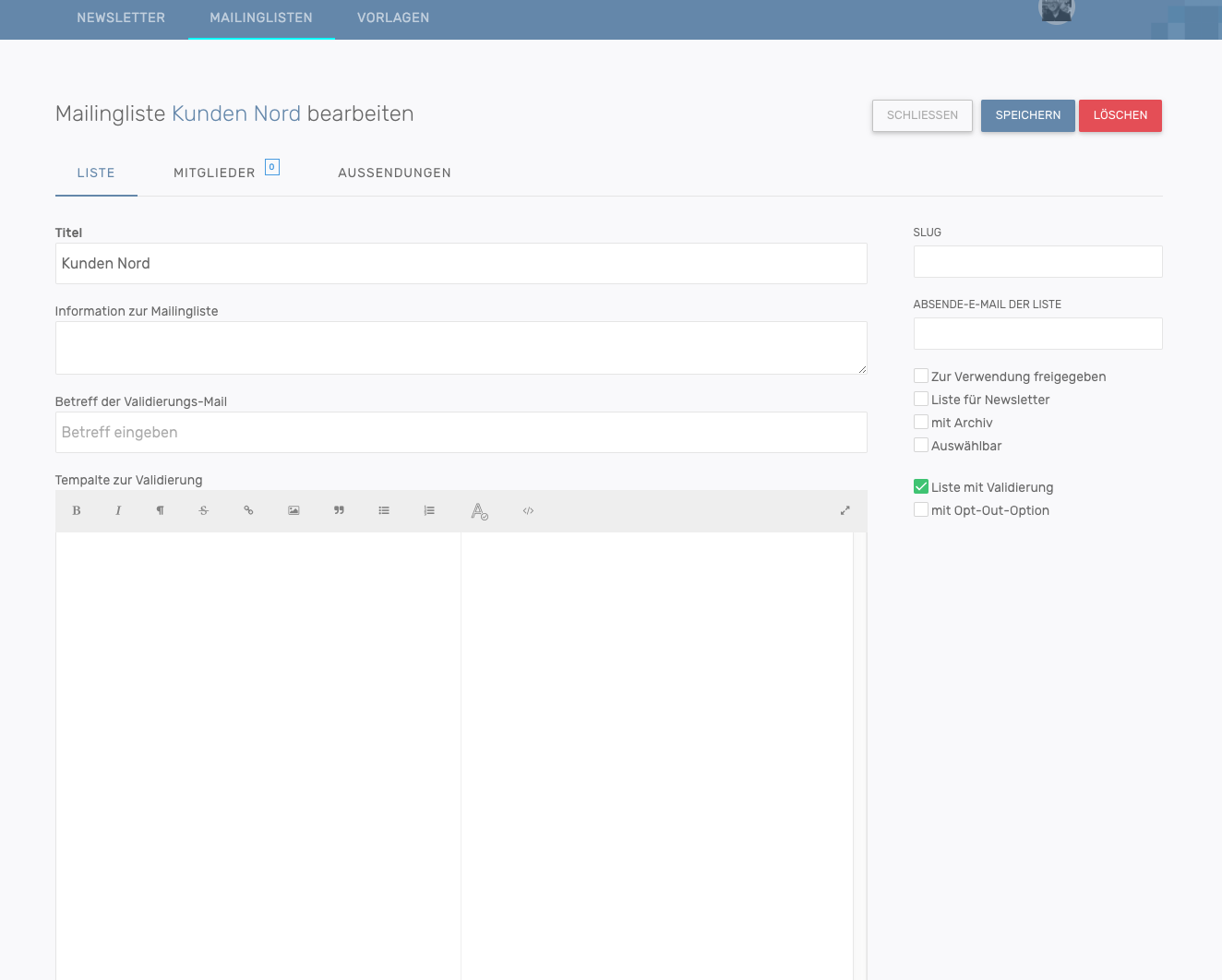Add a blockquote with the quote icon
Screen dimensions: 1222x980
coord(339,510)
